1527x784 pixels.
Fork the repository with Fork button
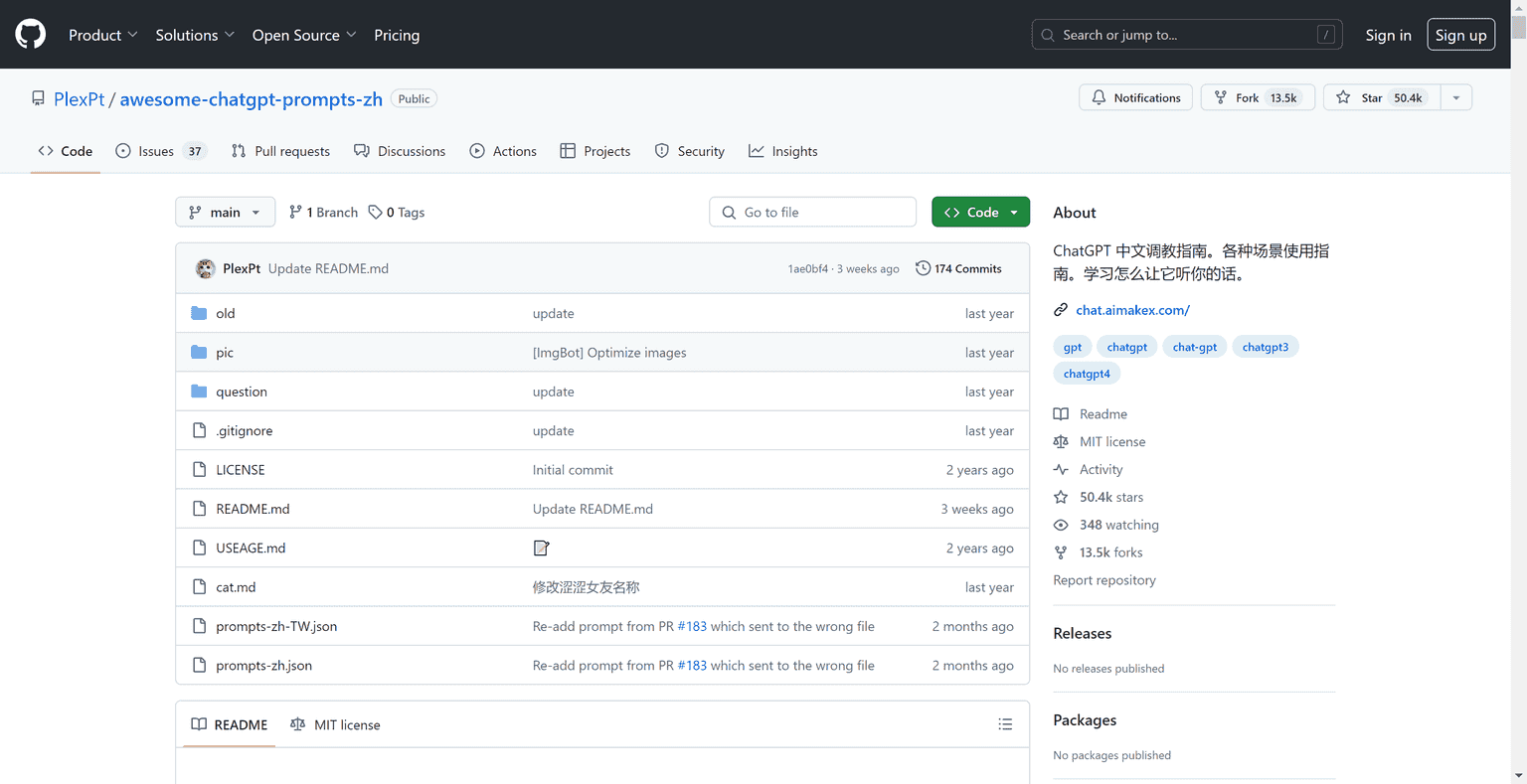(x=1258, y=97)
